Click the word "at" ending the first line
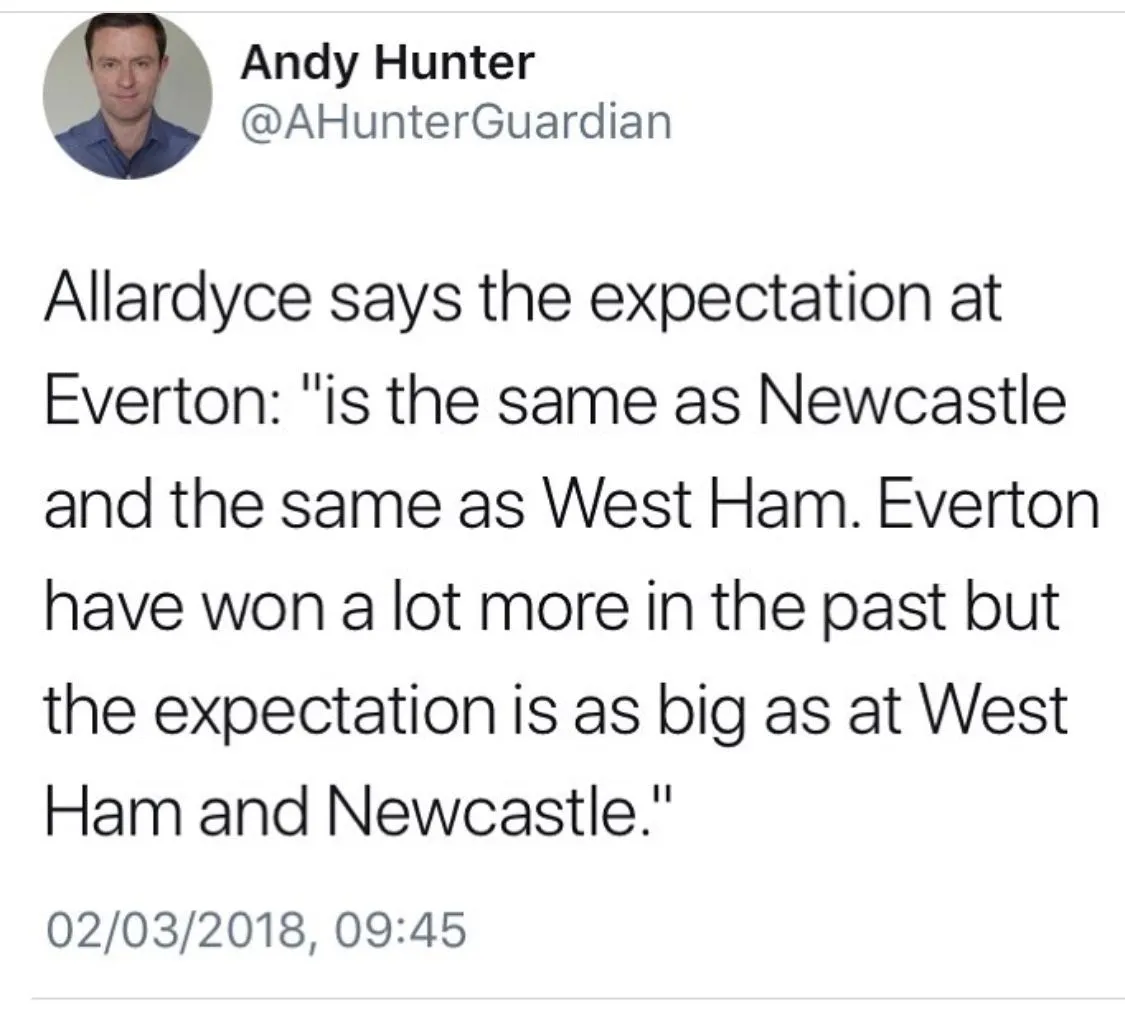Image resolution: width=1125 pixels, height=1018 pixels. 977,302
